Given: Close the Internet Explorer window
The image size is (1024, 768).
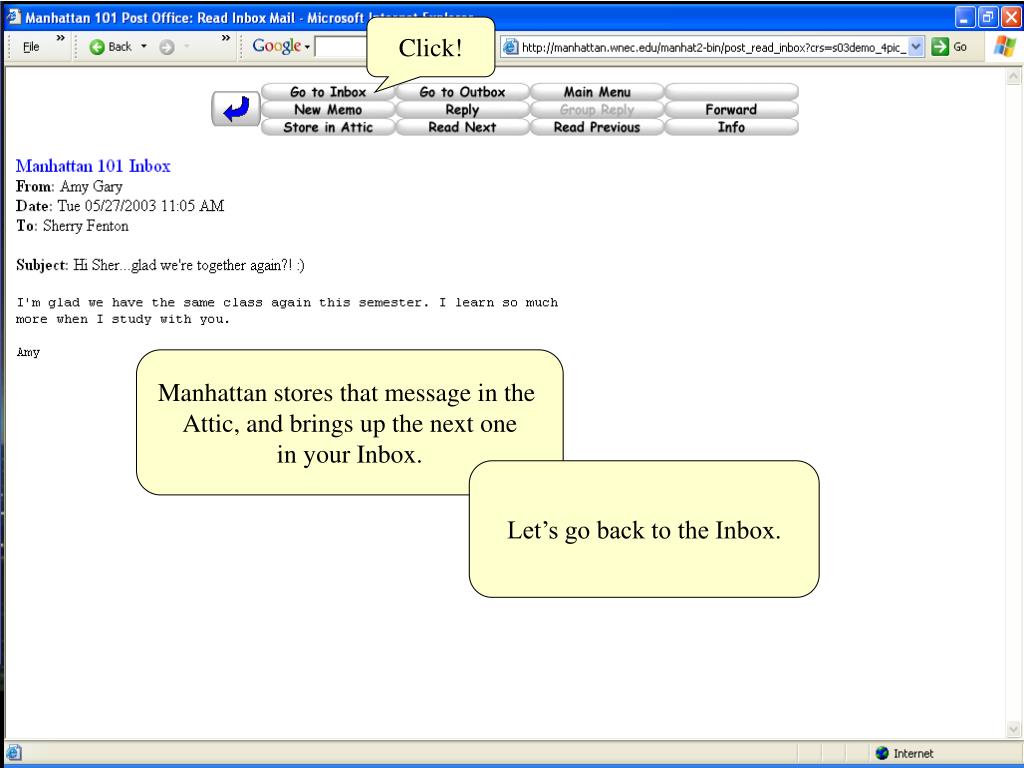Looking at the screenshot, I should click(1010, 18).
